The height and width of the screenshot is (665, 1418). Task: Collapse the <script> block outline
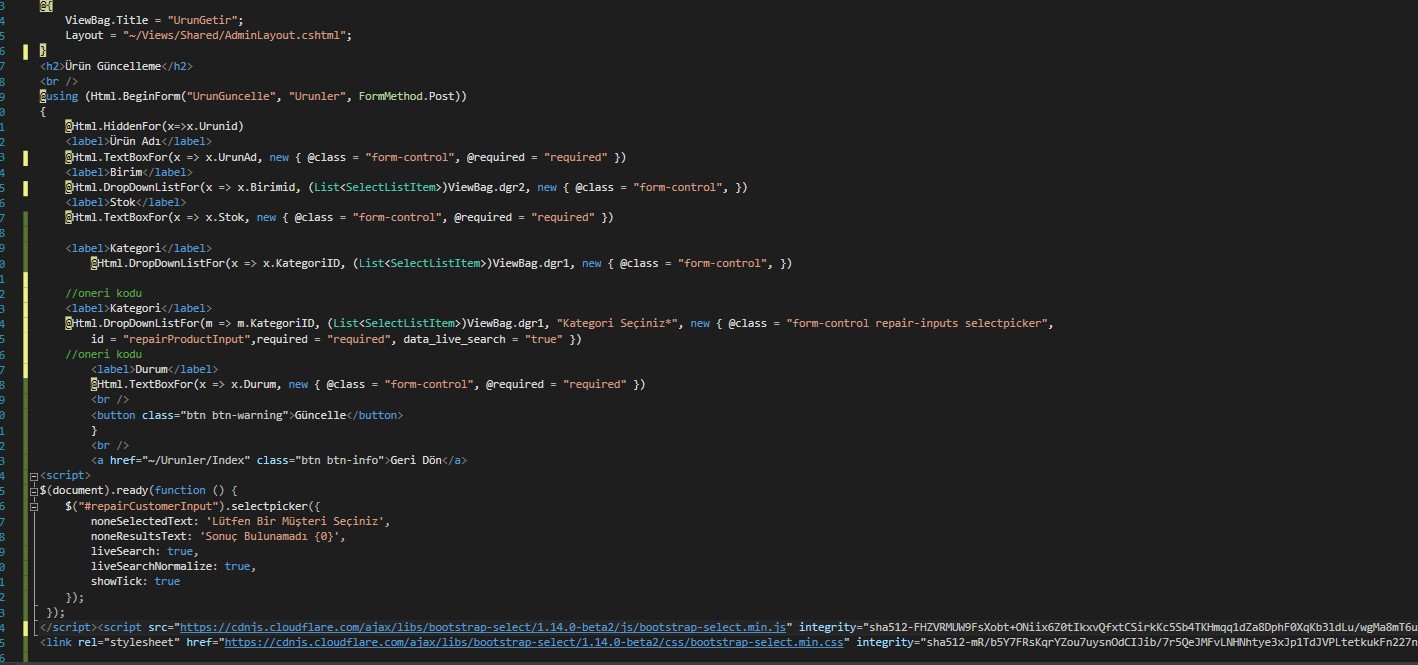(34, 476)
